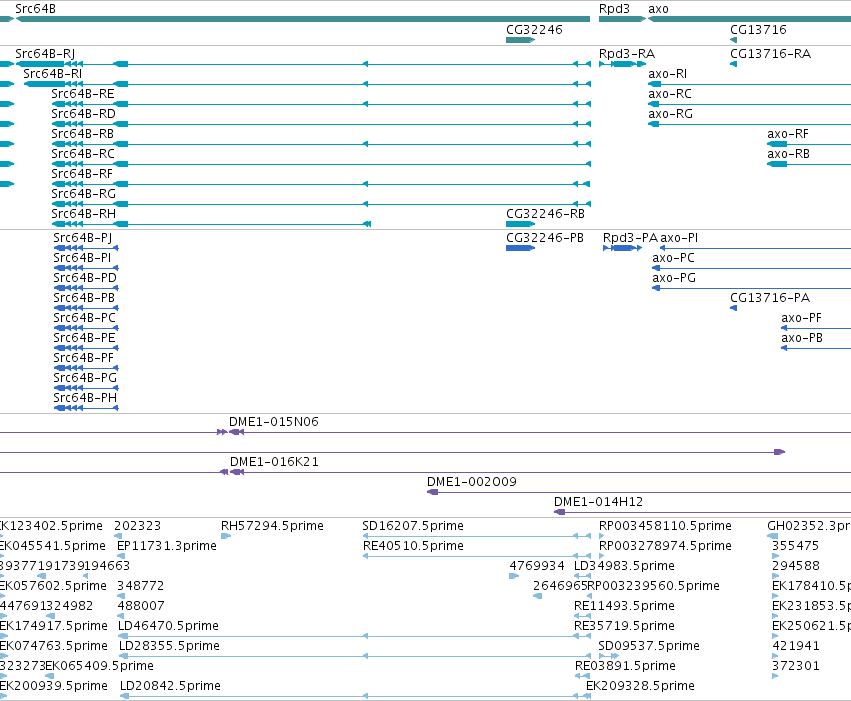The image size is (851, 701).
Task: Select EST SD09537.5prime
Action: (x=649, y=646)
